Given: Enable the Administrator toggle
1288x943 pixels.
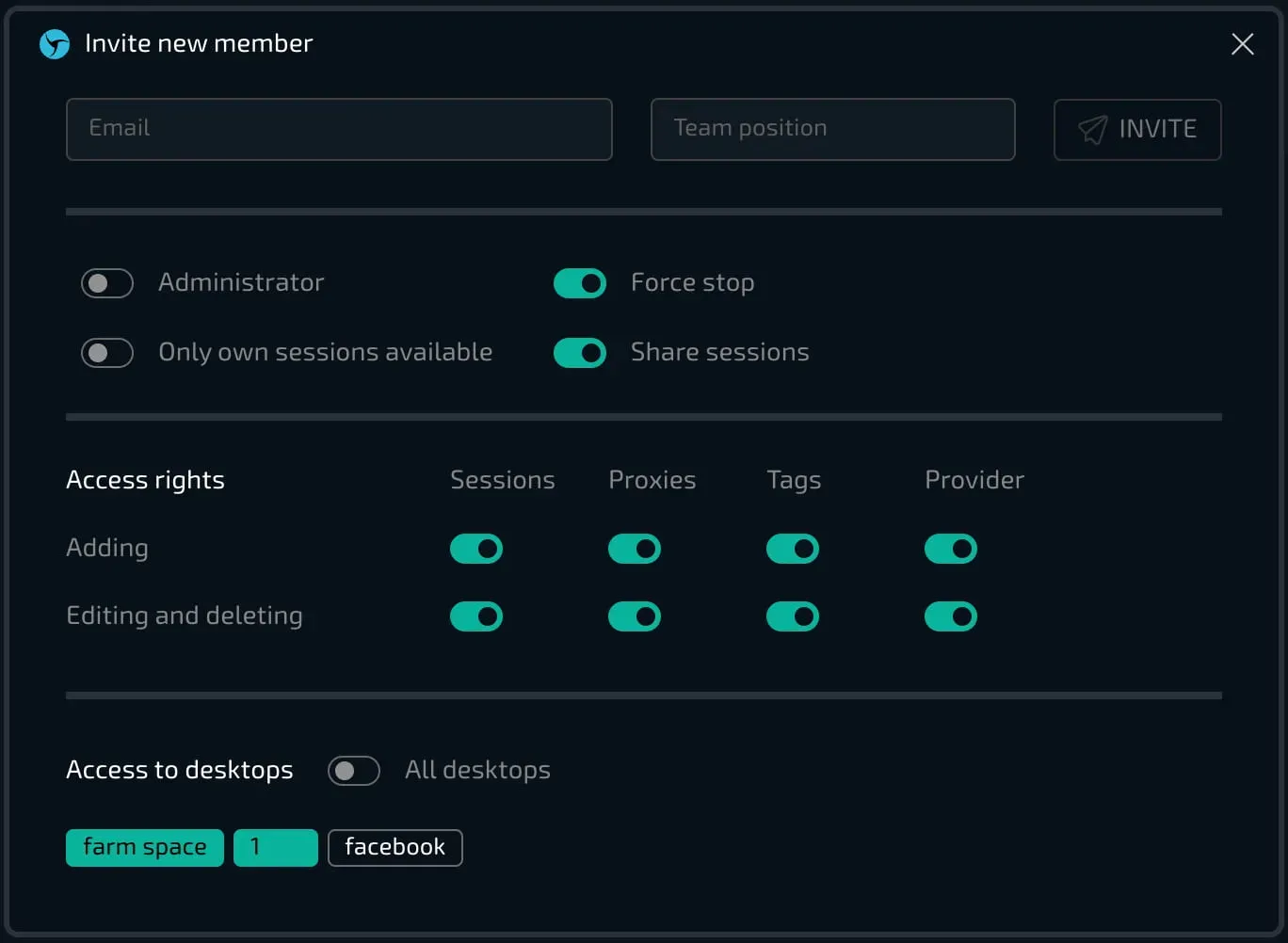Looking at the screenshot, I should [x=107, y=283].
